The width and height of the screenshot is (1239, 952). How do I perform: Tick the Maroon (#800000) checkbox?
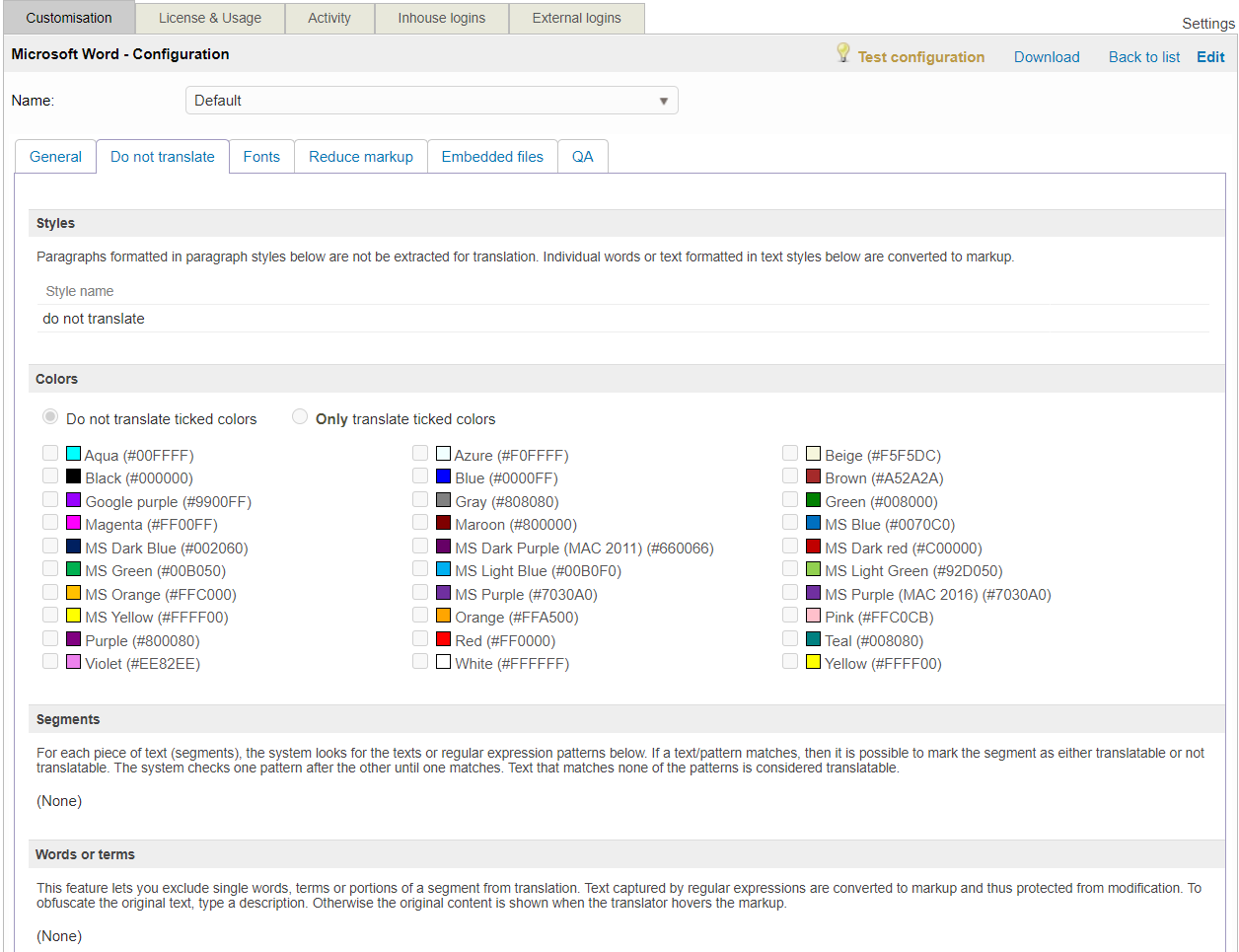tap(420, 522)
